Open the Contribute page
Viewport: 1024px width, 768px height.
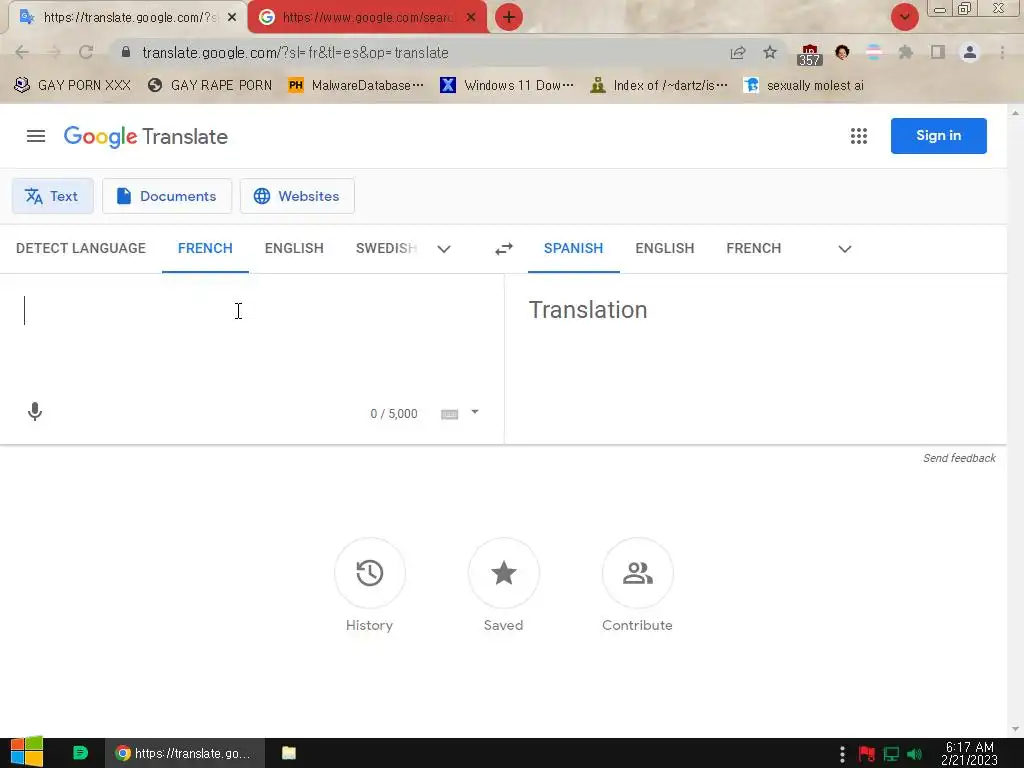coord(637,573)
